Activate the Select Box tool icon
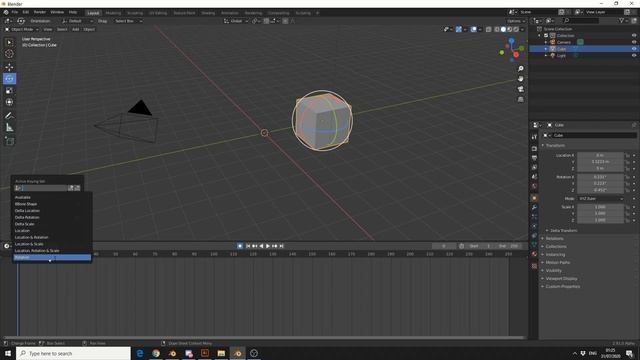The height and width of the screenshot is (360, 640). [9, 42]
